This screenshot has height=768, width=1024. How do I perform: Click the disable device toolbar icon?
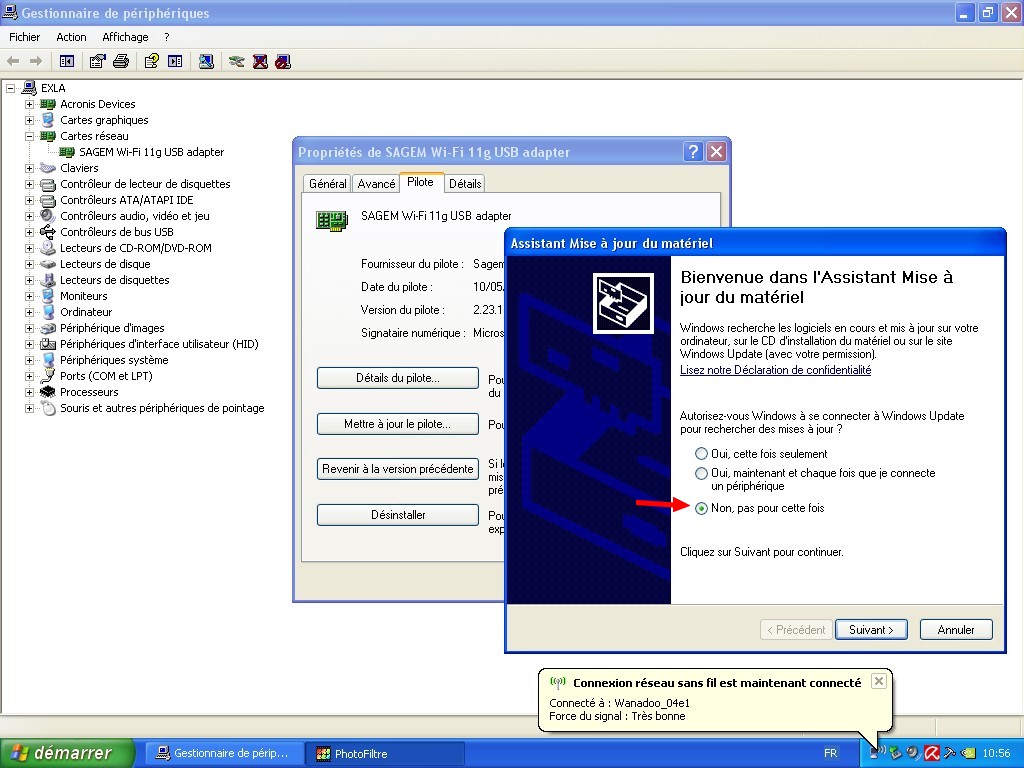pyautogui.click(x=283, y=61)
